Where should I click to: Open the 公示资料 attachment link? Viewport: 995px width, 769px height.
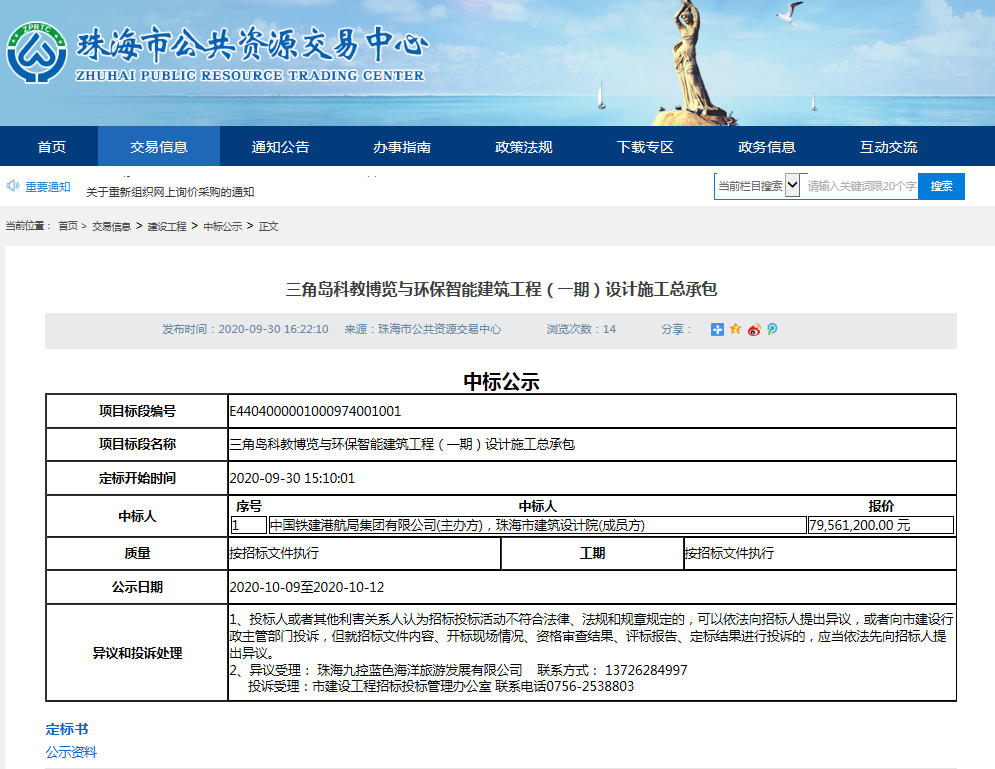pos(71,752)
